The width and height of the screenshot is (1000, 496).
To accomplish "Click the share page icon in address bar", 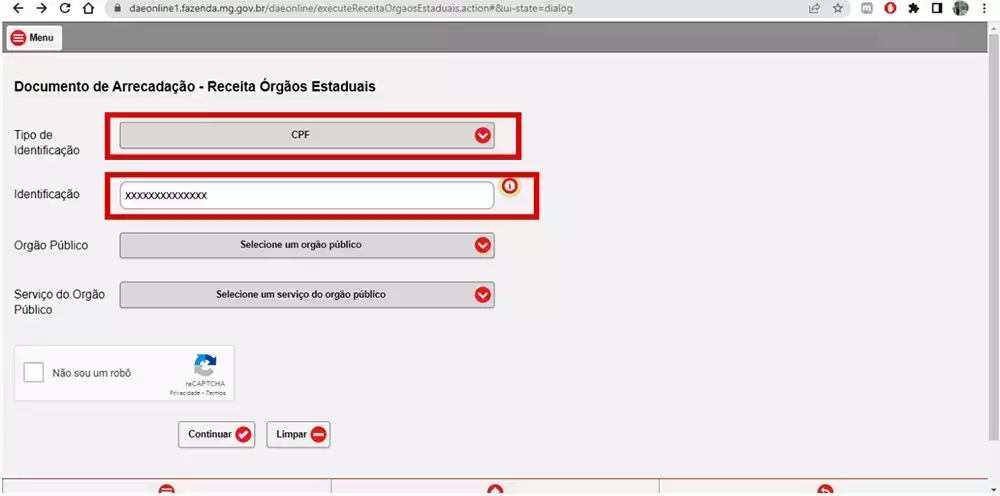I will click(x=814, y=8).
